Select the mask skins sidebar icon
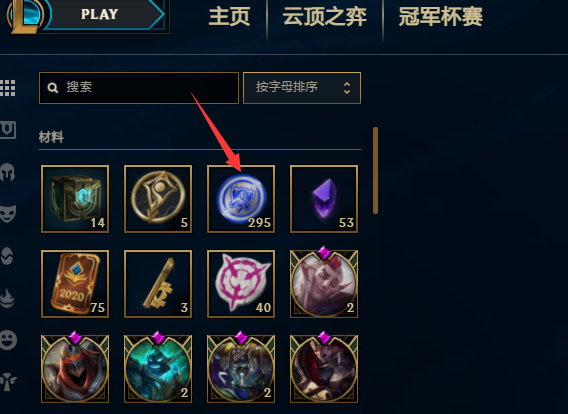568x414 pixels. pos(8,213)
